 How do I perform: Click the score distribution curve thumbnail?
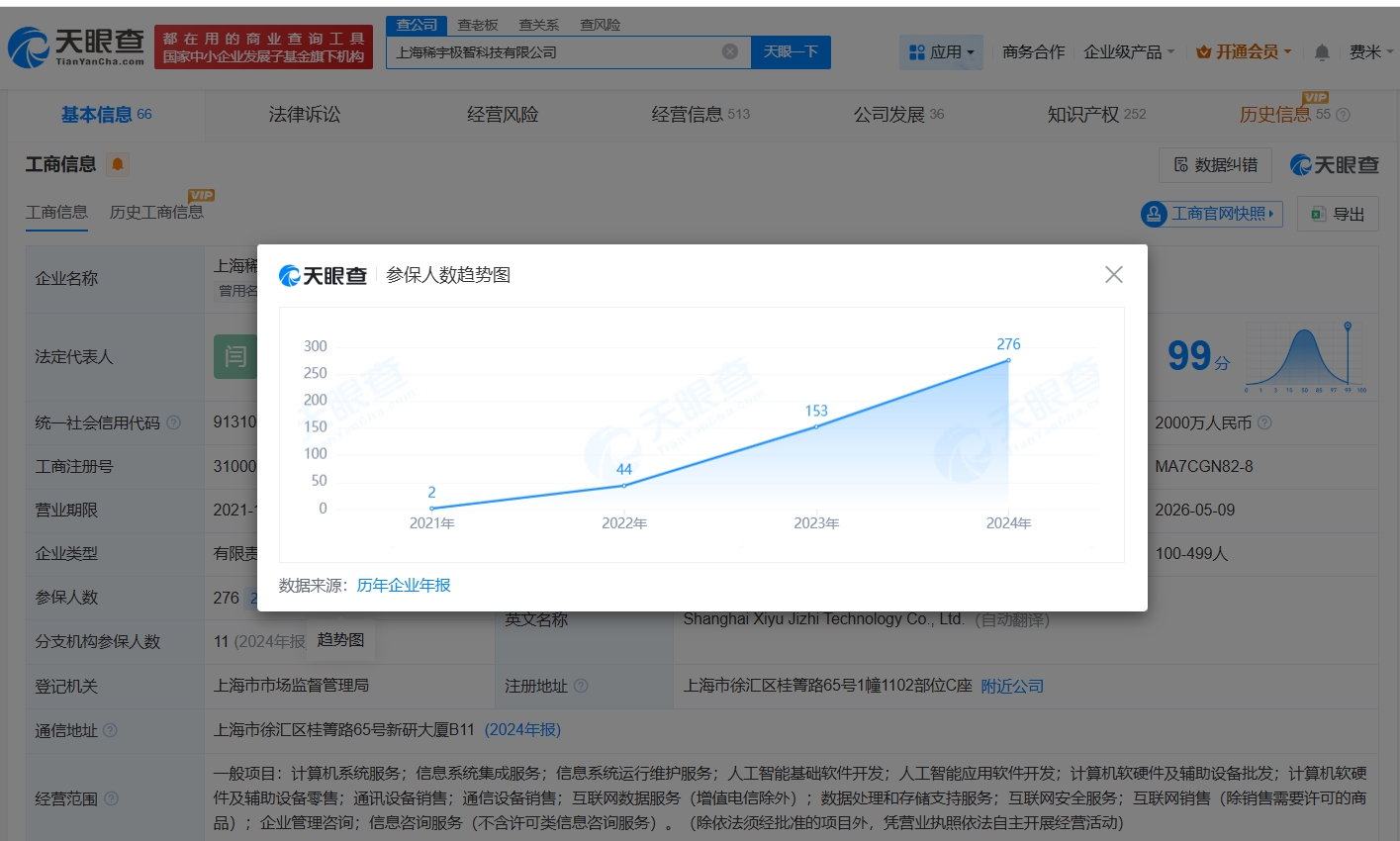[x=1306, y=357]
